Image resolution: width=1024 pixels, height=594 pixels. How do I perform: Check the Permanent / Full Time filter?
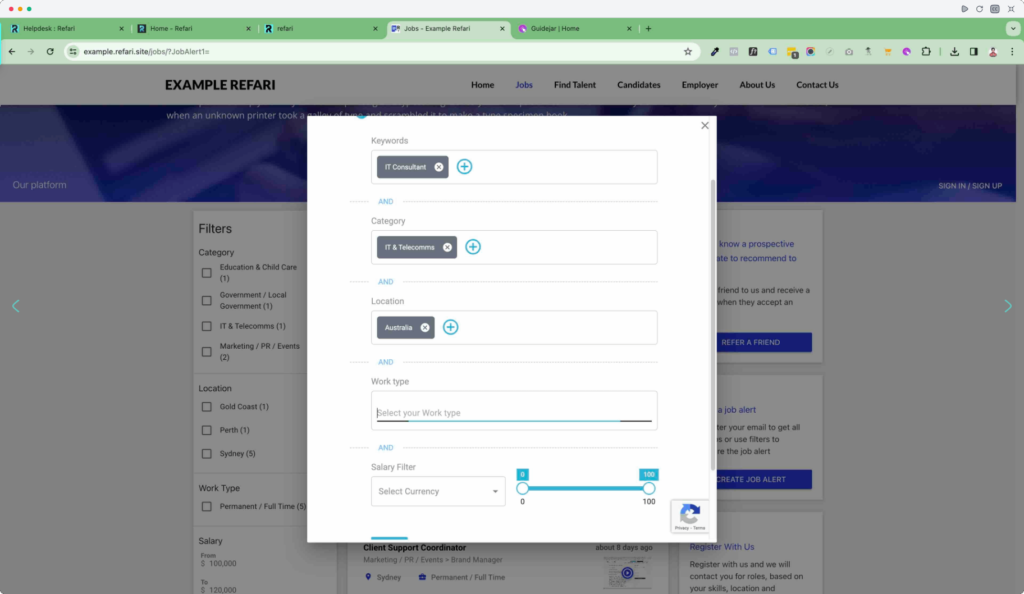click(x=206, y=507)
